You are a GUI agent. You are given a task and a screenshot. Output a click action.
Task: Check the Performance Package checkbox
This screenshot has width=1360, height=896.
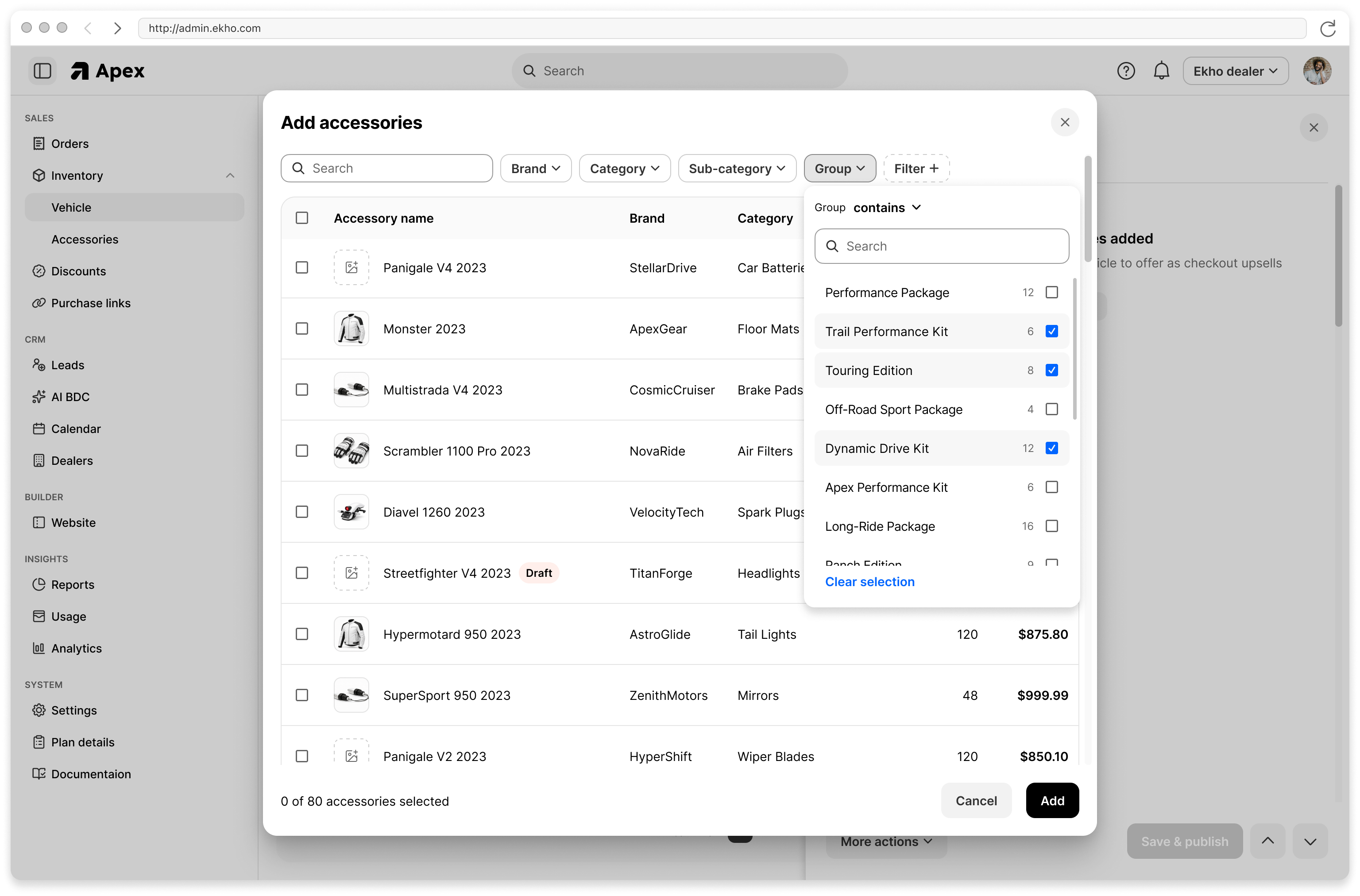point(1052,292)
